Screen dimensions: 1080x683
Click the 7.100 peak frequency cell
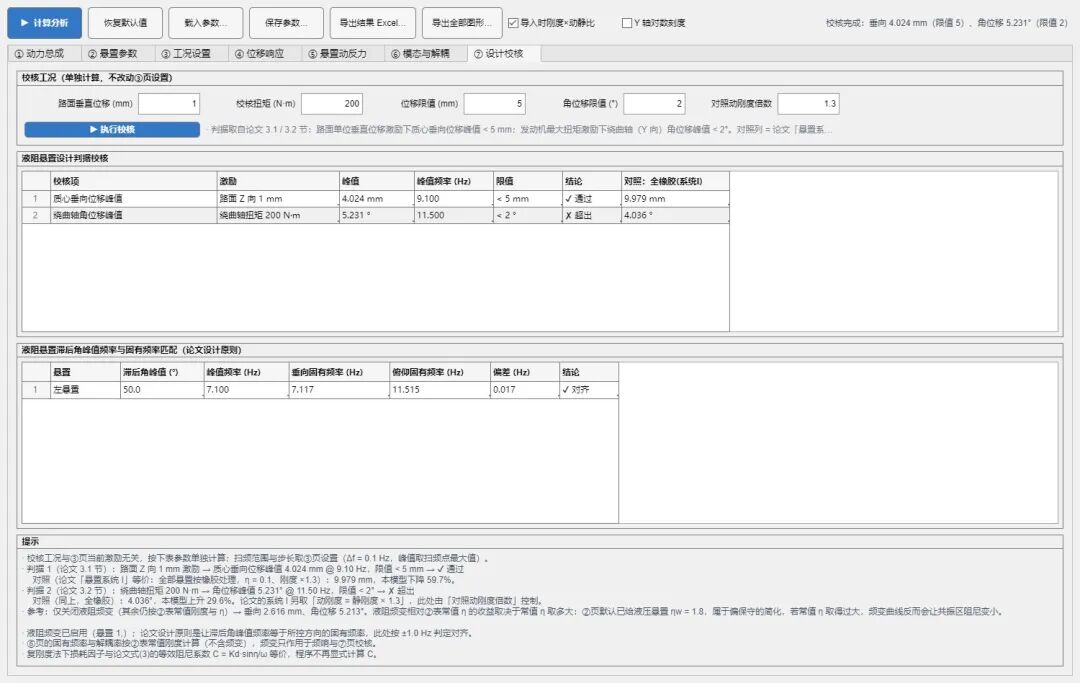[247, 389]
